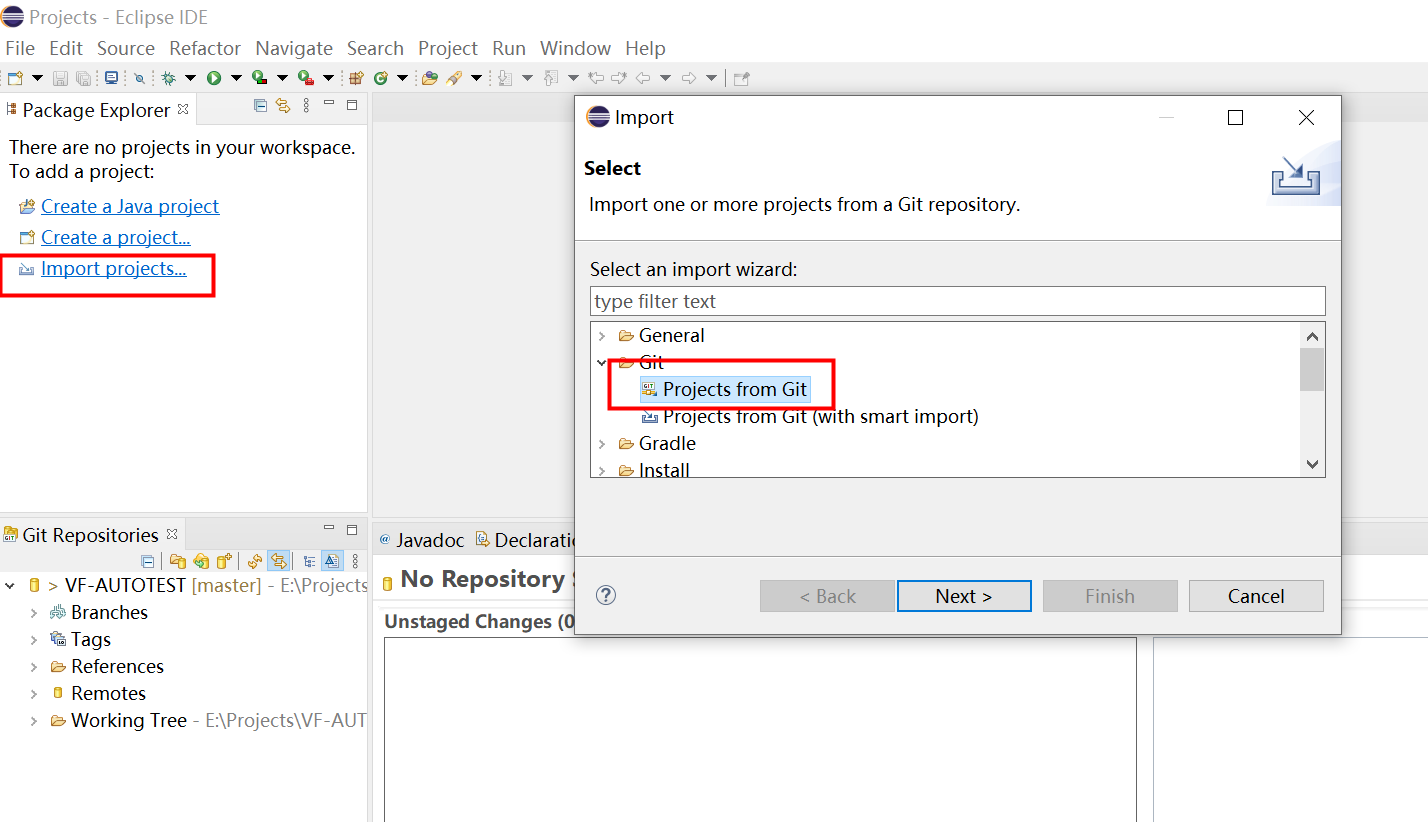
Task: Open the File menu
Action: coord(20,48)
